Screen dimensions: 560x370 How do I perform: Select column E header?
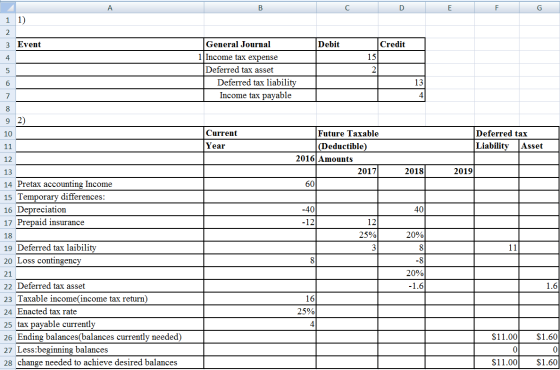(x=450, y=8)
